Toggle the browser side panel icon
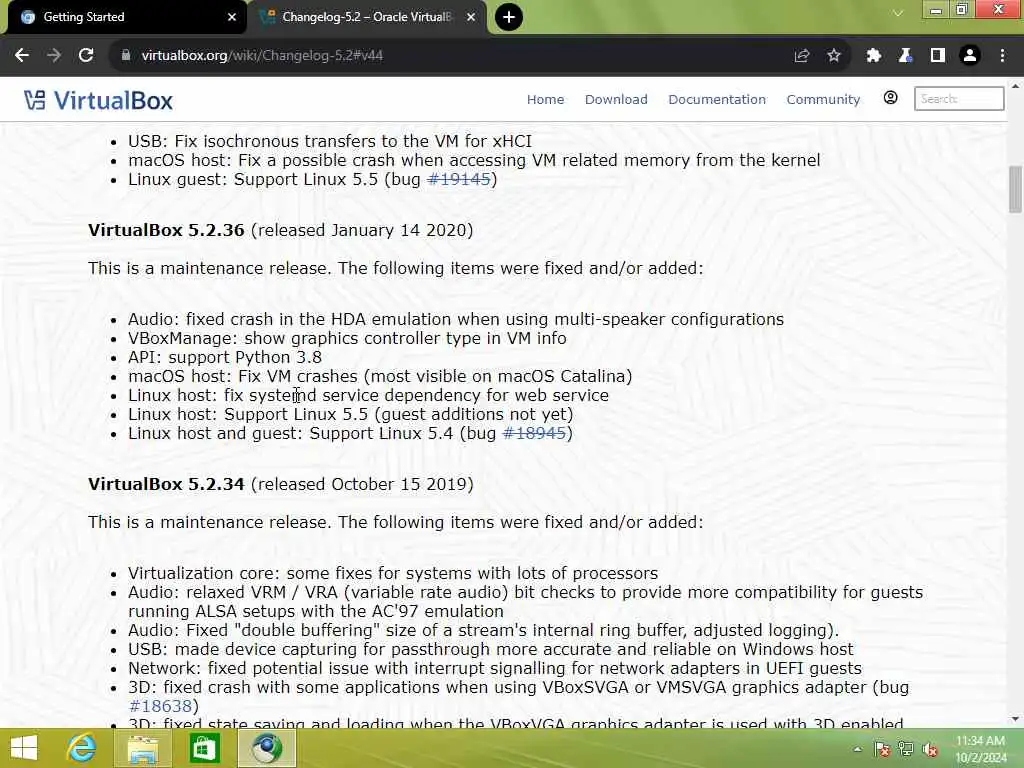 pyautogui.click(x=938, y=56)
